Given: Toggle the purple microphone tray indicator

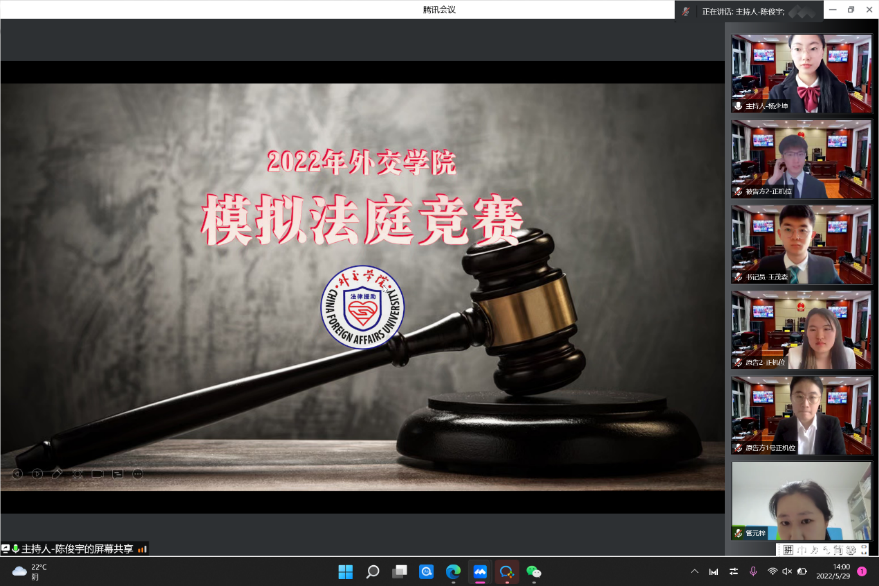Looking at the screenshot, I should (752, 571).
